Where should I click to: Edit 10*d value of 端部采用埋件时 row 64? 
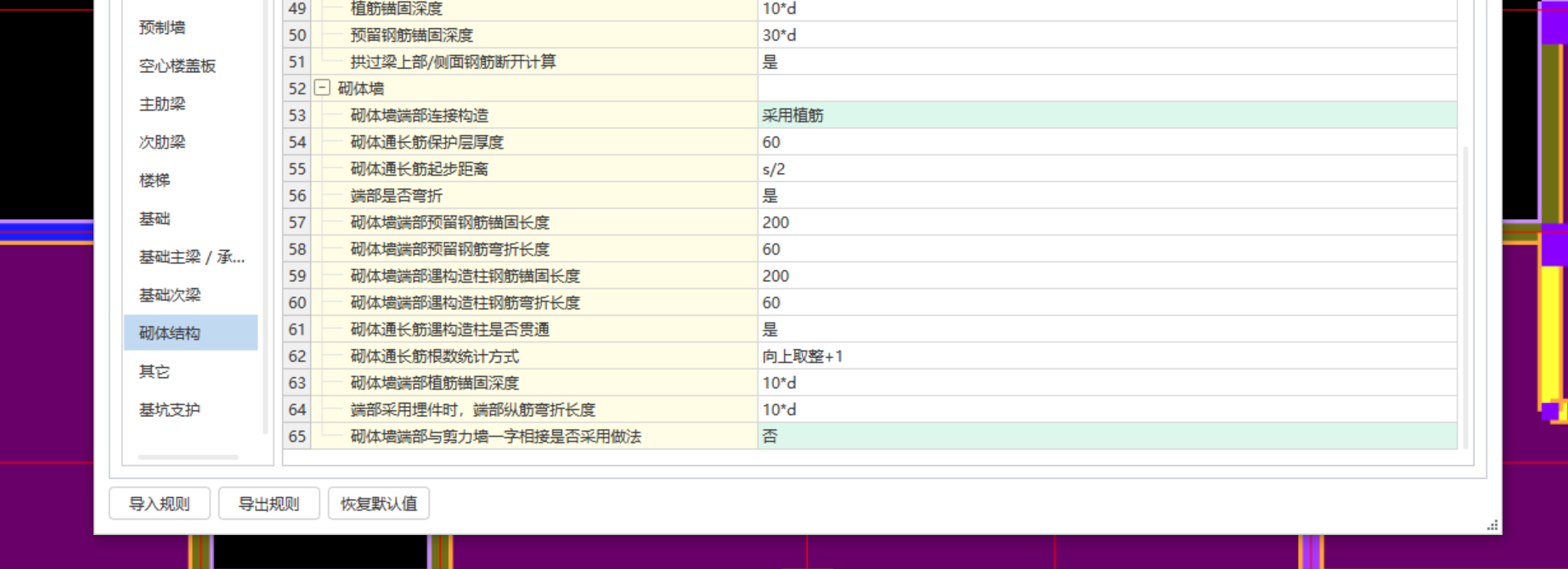1108,409
